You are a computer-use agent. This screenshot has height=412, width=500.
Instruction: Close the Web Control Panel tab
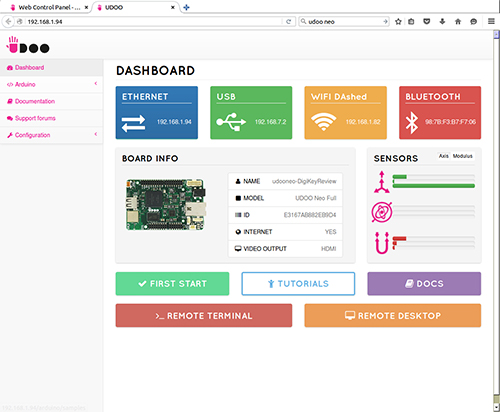(x=86, y=7)
